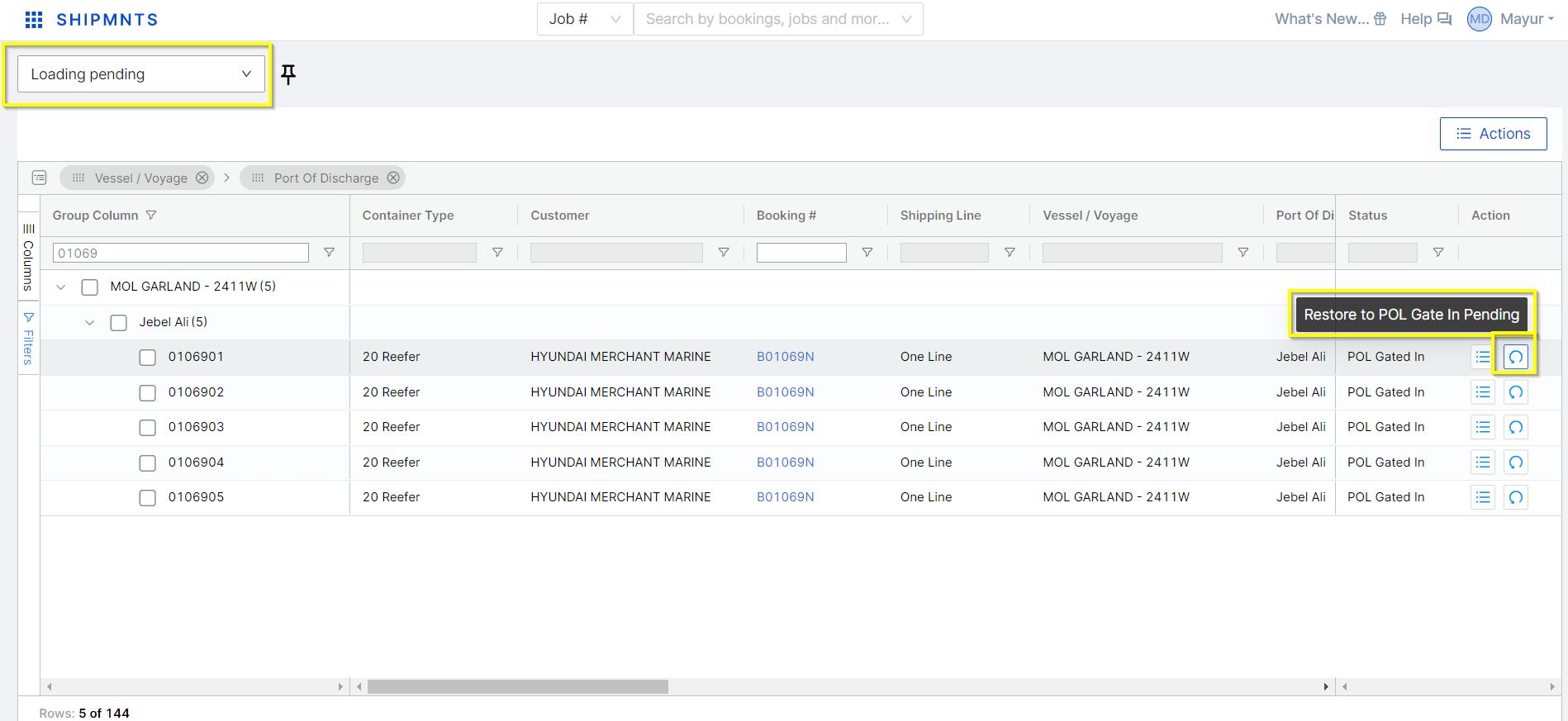Screen dimensions: 1568x721
Task: Sort by Shipping Line column header
Action: [x=940, y=215]
